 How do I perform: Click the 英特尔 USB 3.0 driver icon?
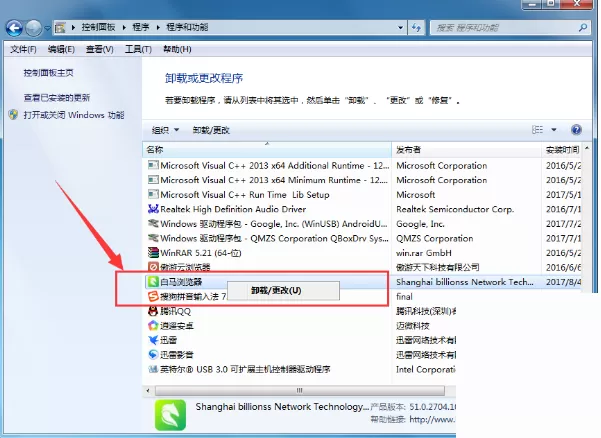point(153,369)
